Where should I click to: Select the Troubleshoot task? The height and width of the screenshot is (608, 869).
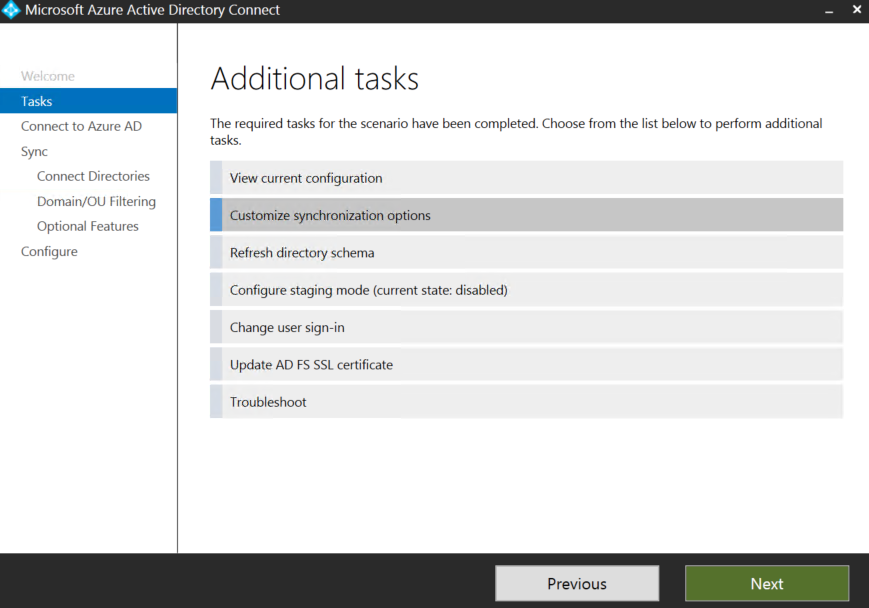click(526, 402)
